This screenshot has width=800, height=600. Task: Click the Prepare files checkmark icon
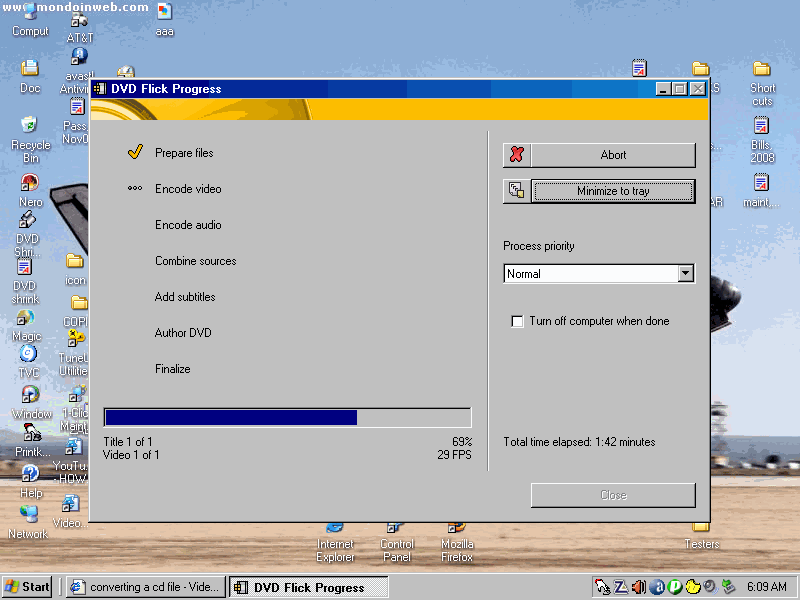pos(135,152)
